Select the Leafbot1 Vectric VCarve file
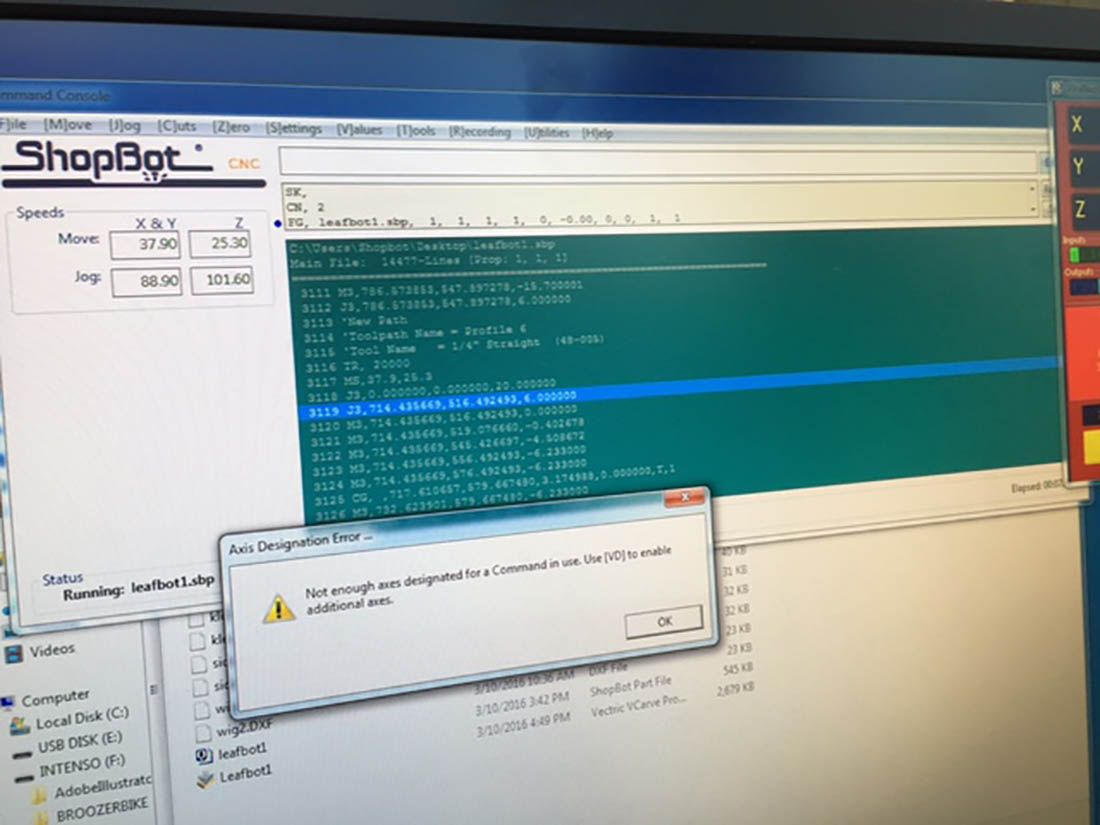 point(245,774)
